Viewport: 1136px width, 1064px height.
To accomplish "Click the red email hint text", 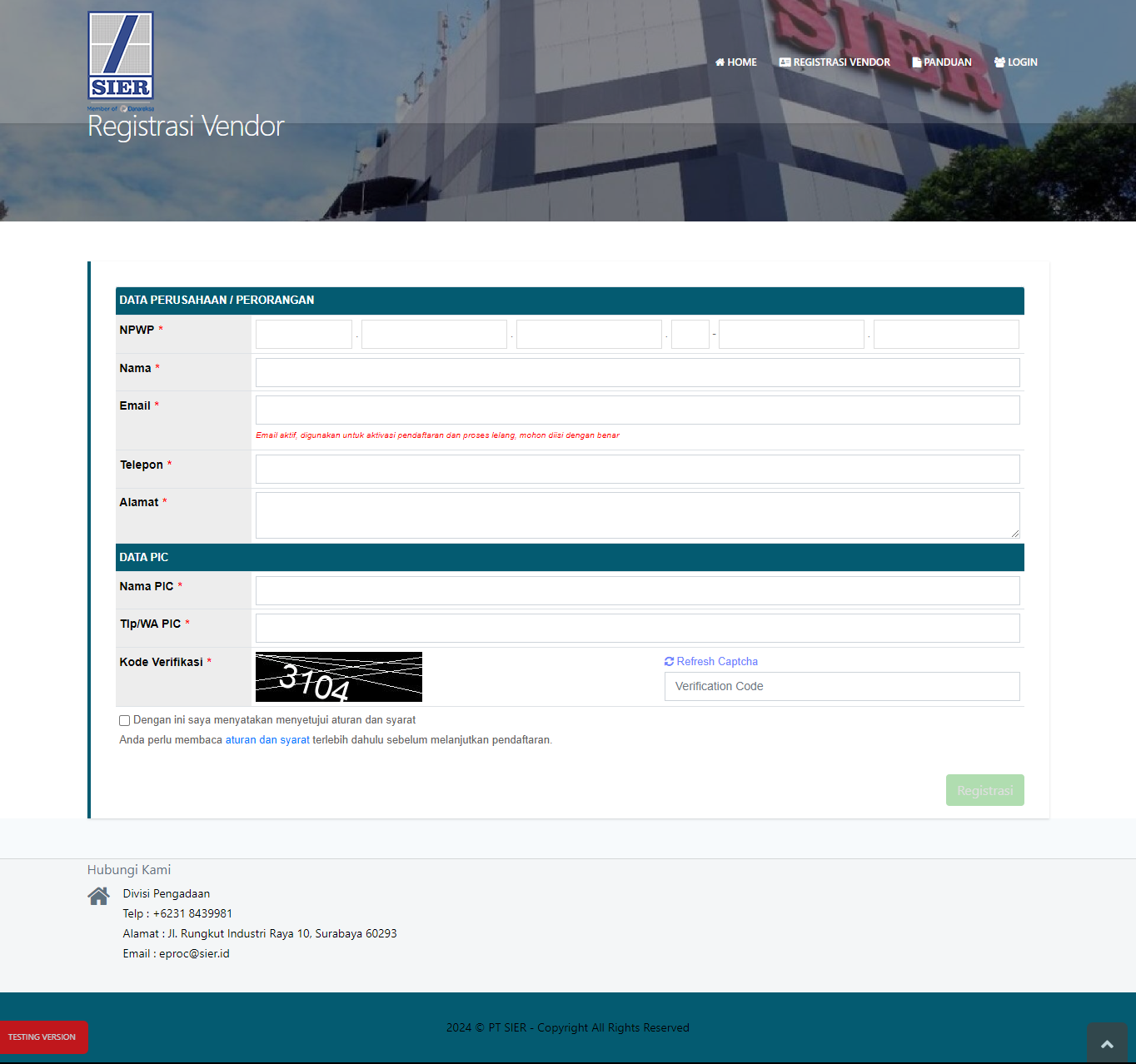I will click(x=437, y=435).
